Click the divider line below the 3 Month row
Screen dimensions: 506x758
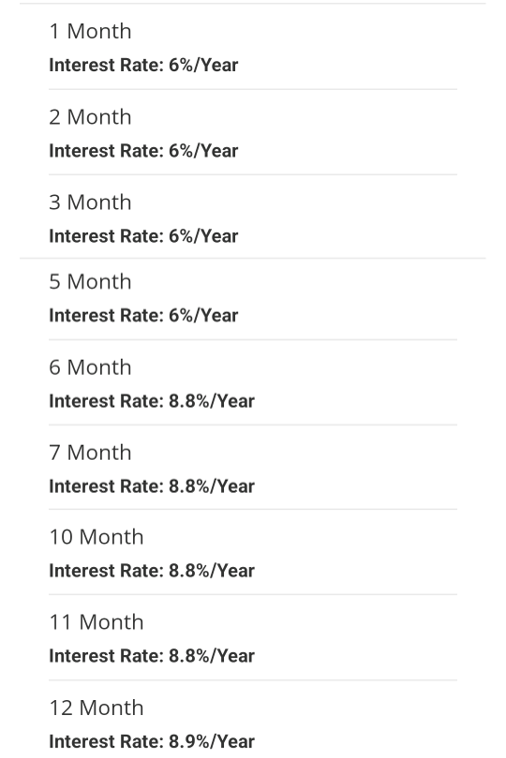[253, 259]
